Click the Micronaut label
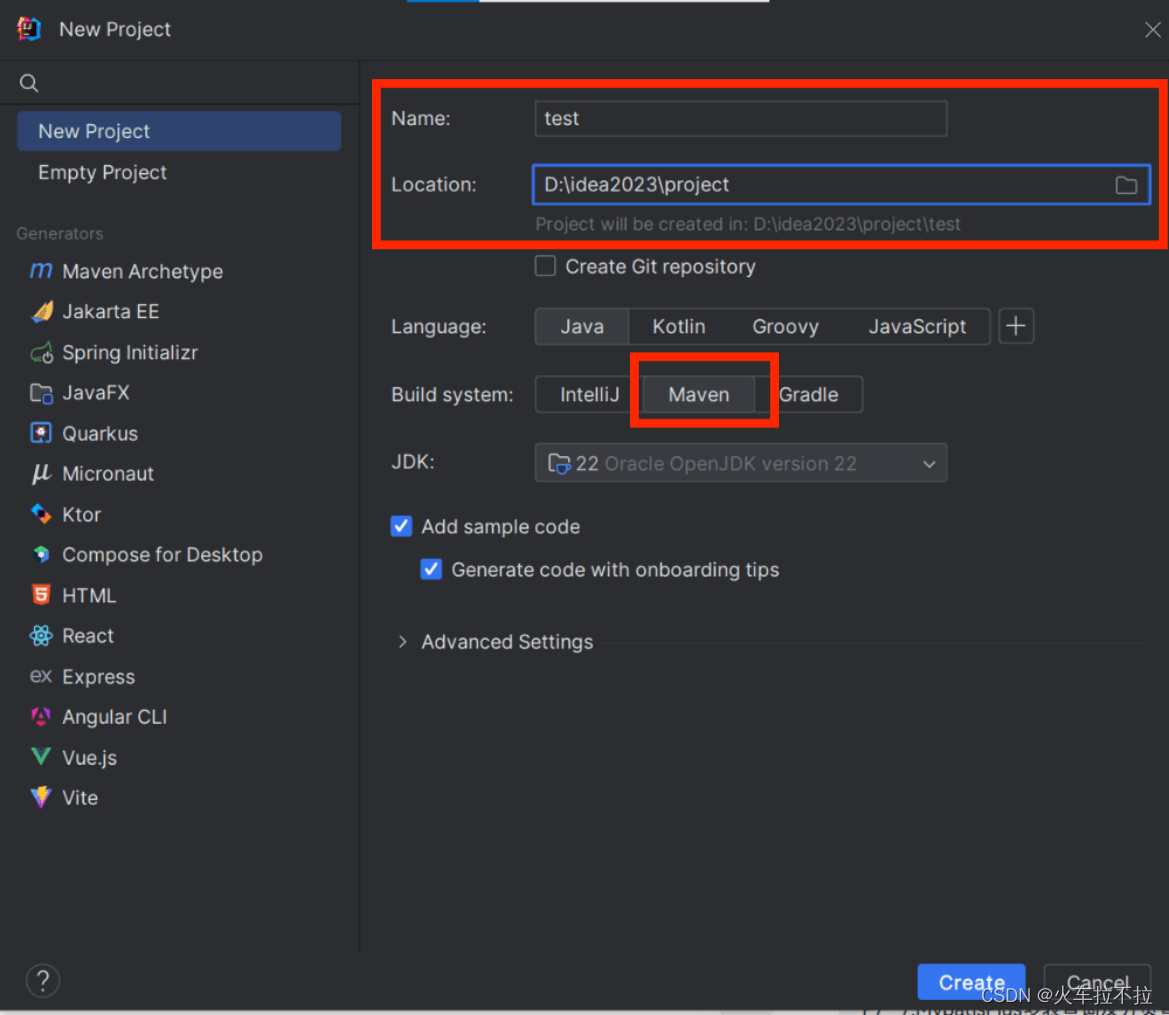Screen dimensions: 1169x1015 pyautogui.click(x=108, y=474)
